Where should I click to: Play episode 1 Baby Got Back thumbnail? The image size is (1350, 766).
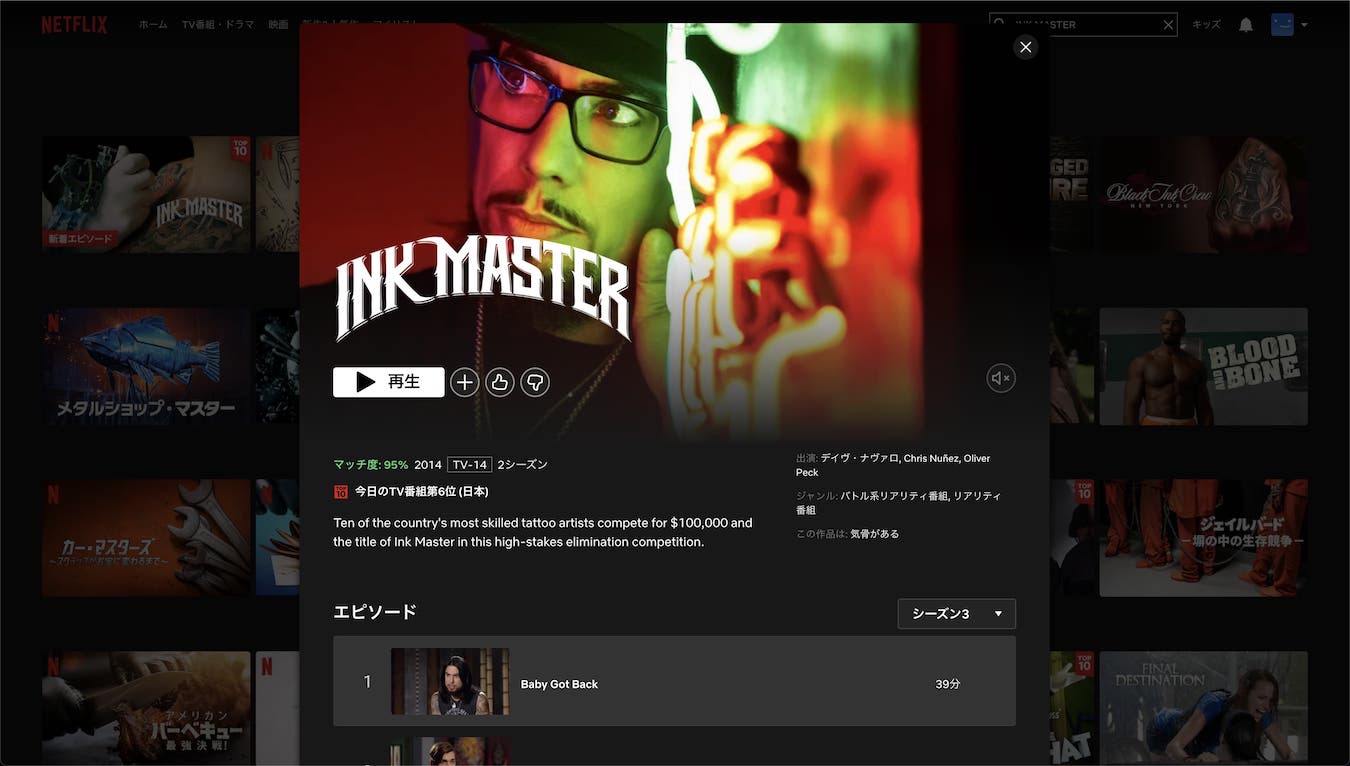(449, 681)
